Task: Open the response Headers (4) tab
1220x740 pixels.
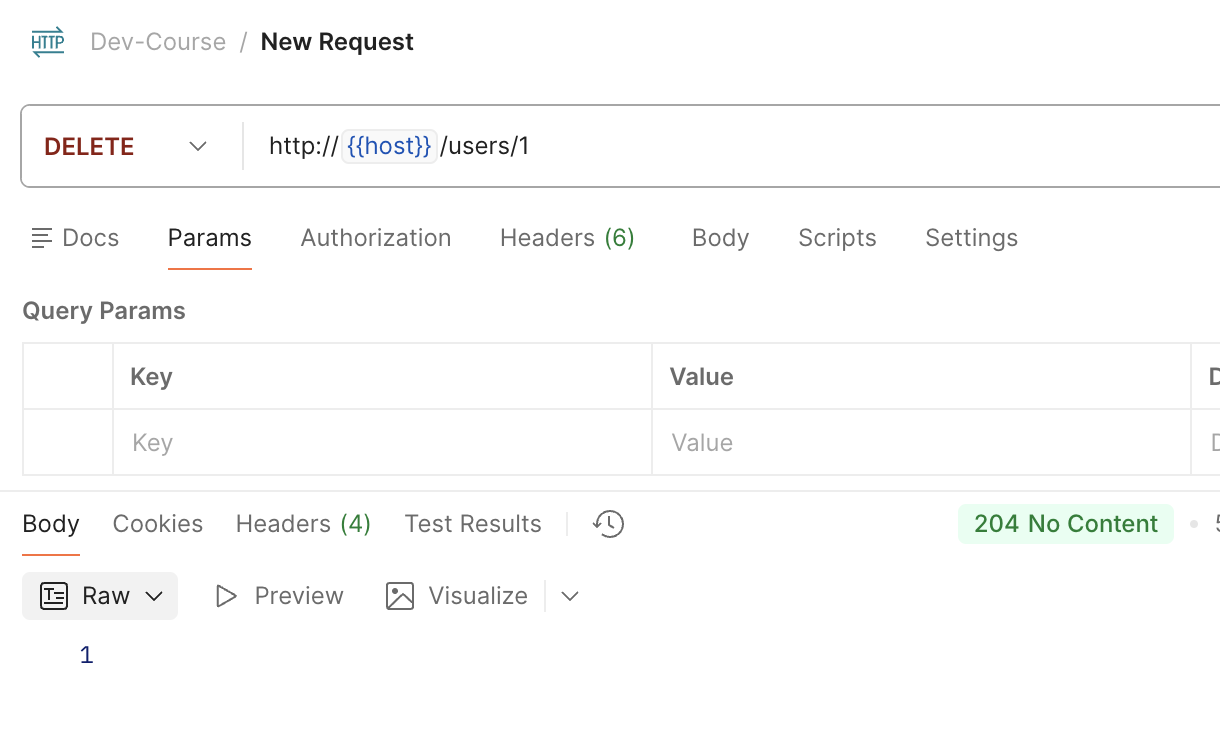Action: pos(303,524)
